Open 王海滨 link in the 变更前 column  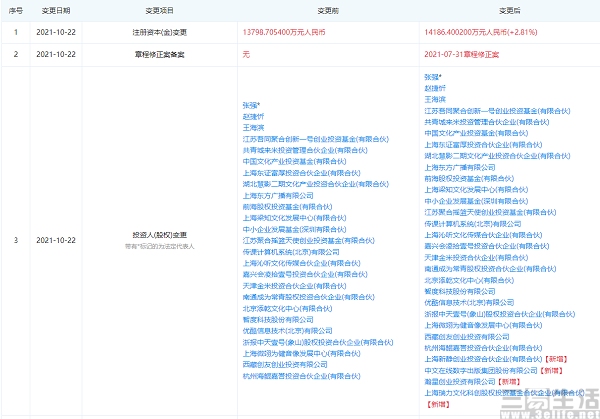(x=256, y=126)
